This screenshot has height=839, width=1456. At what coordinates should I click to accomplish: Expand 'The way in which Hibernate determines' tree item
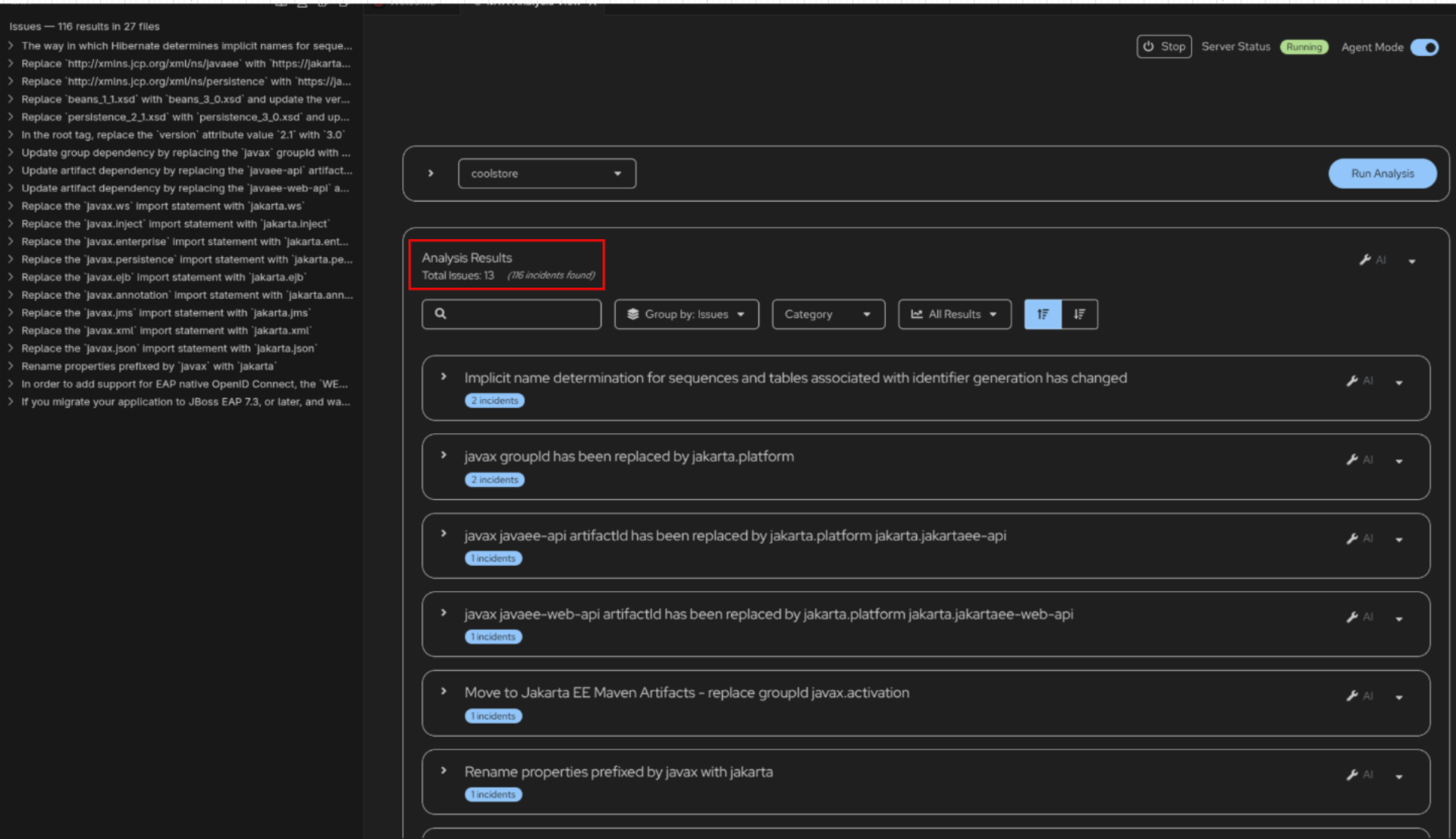pyautogui.click(x=11, y=46)
